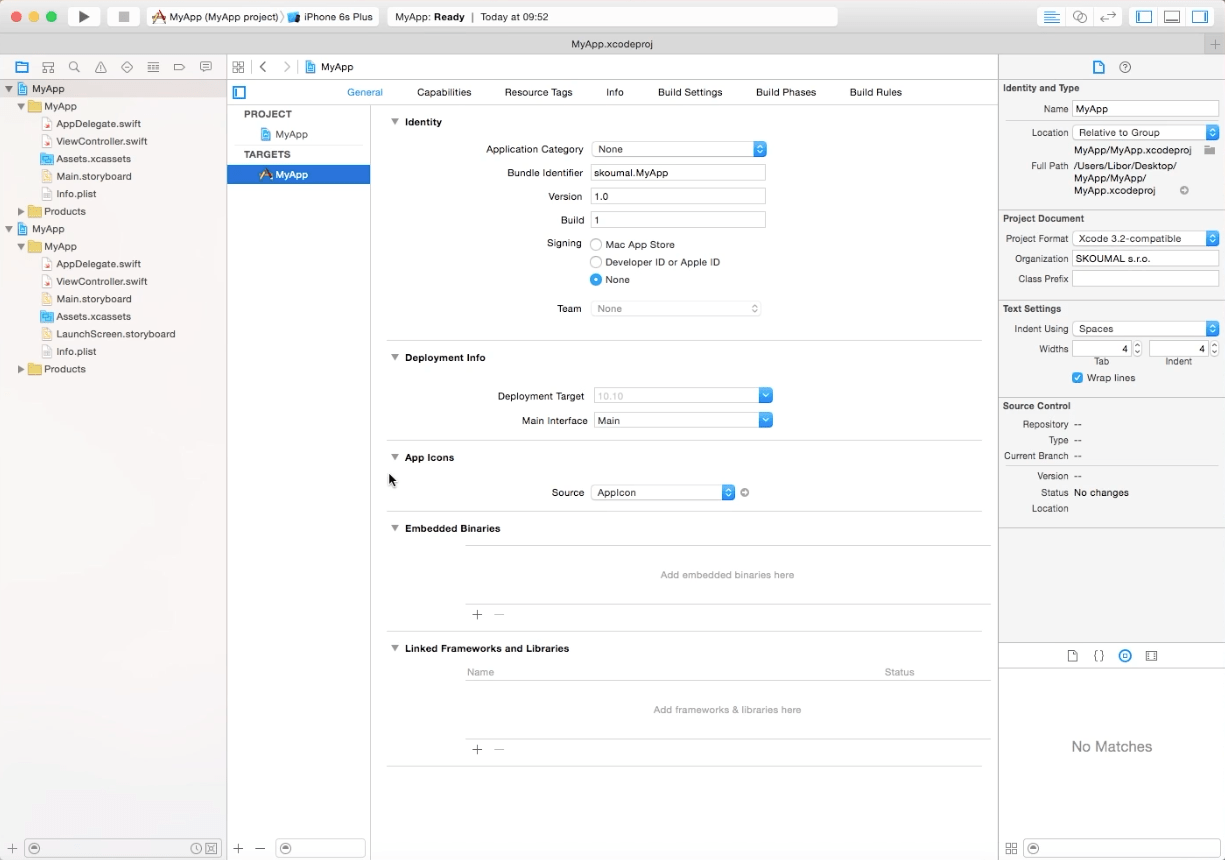Viewport: 1225px width, 860px height.
Task: Open the breakpoint navigator
Action: 179,67
